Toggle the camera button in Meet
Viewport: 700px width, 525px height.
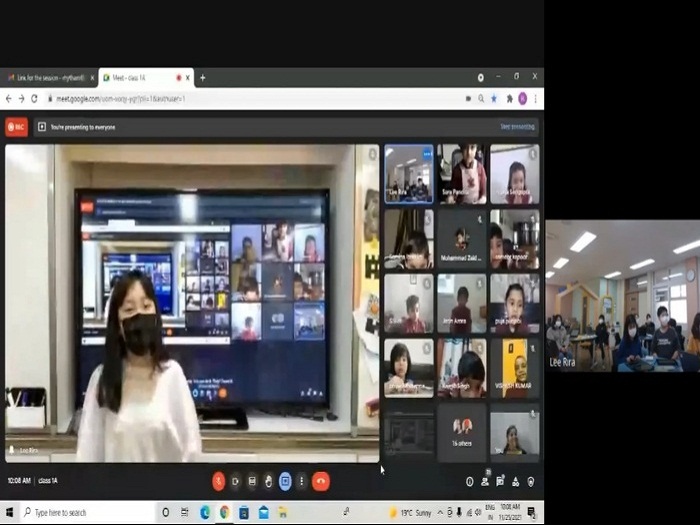(235, 481)
